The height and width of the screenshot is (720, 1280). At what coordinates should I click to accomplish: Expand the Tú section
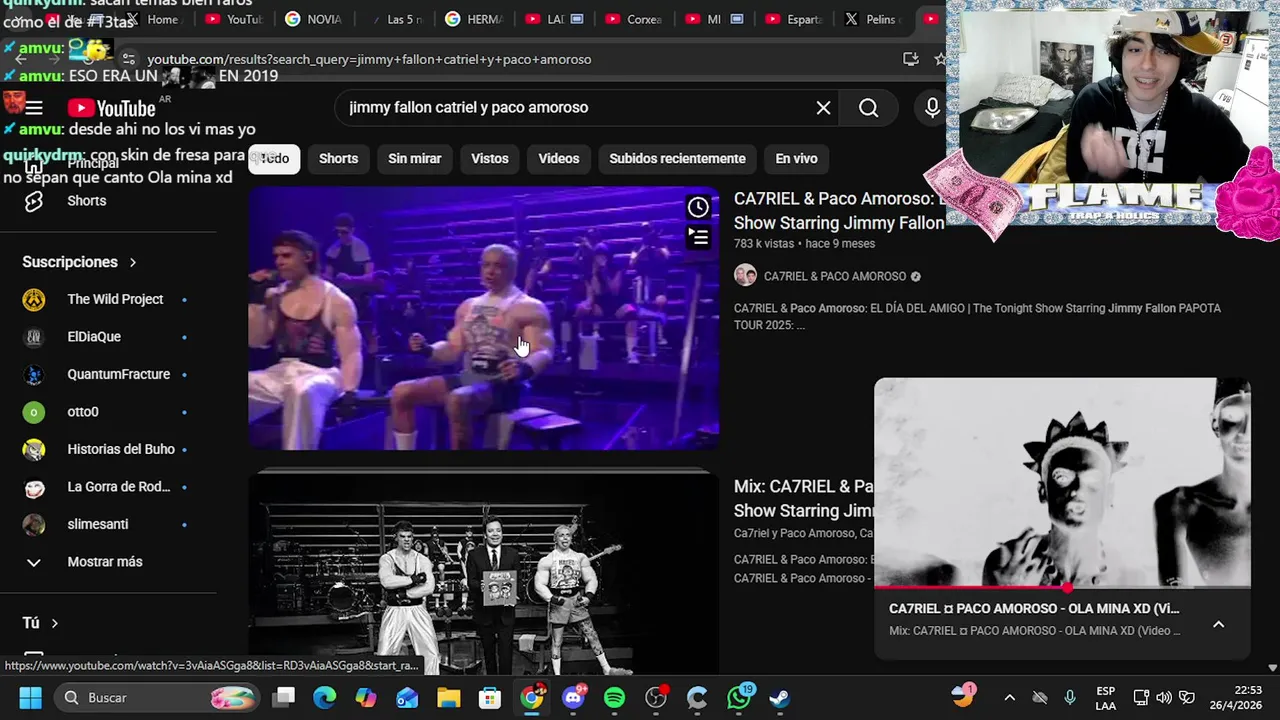pos(41,623)
